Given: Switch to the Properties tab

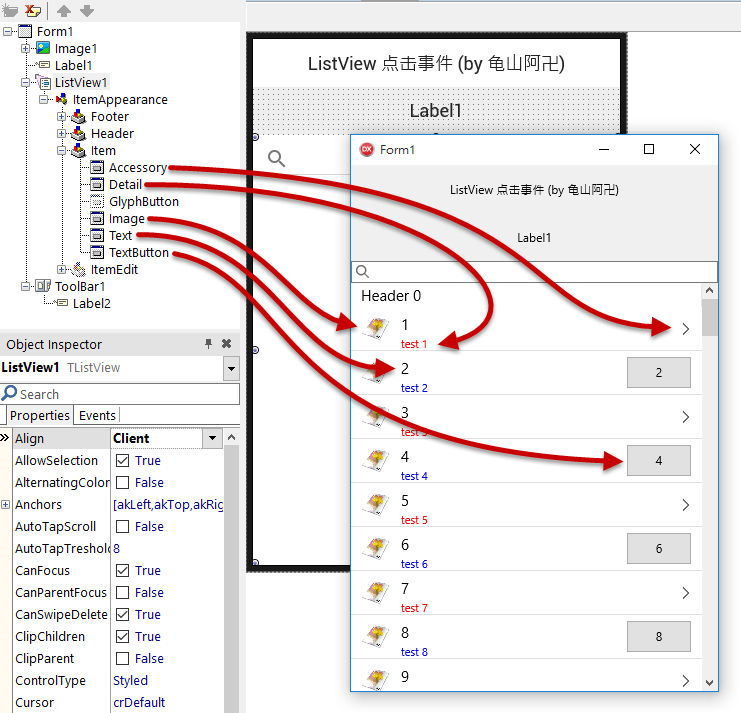Looking at the screenshot, I should click(x=40, y=415).
